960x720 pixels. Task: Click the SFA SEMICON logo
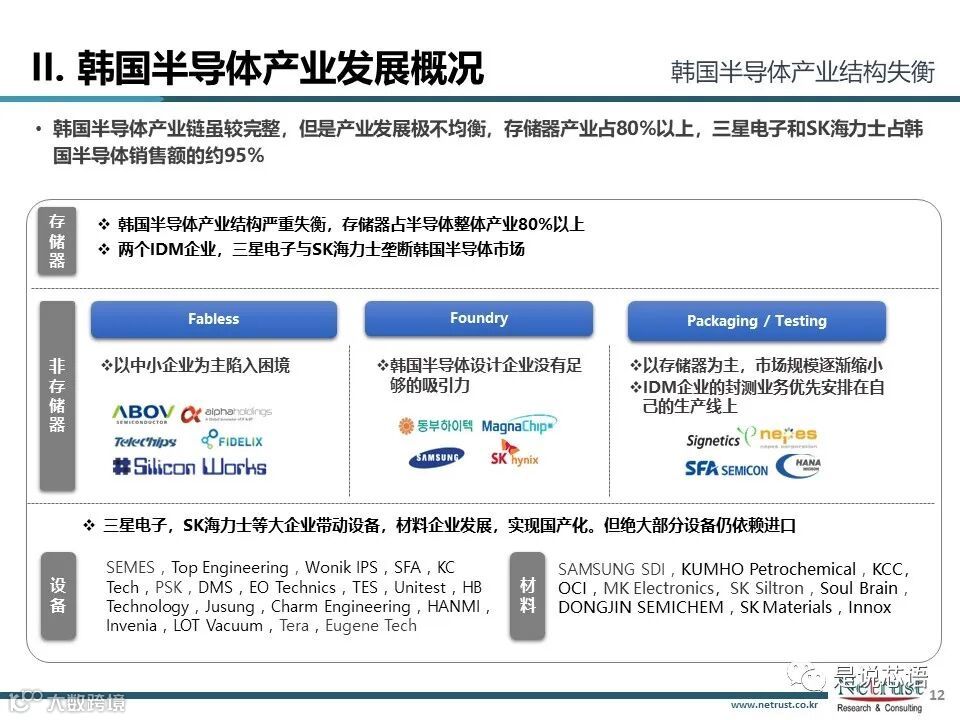coord(726,469)
